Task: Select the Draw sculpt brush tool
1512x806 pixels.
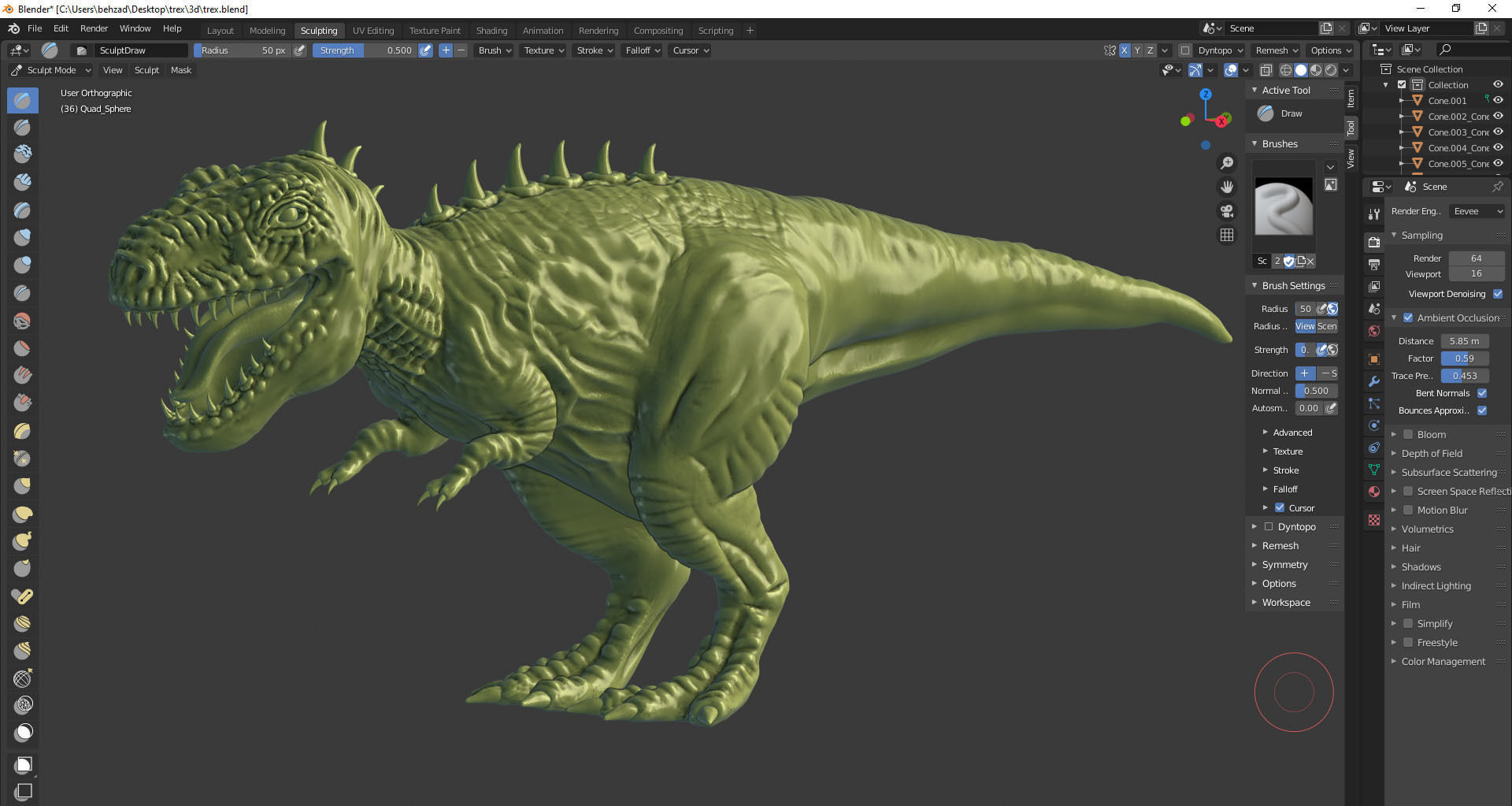Action: tap(23, 100)
